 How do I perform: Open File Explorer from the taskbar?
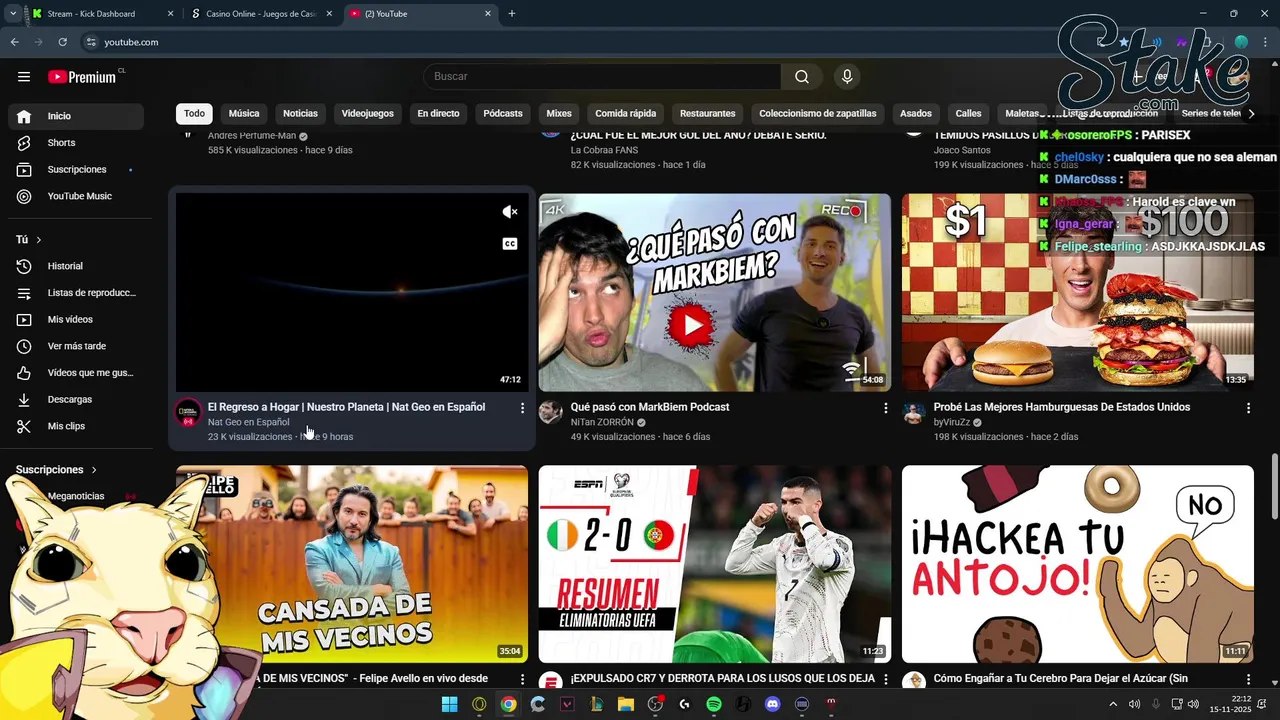tap(626, 704)
